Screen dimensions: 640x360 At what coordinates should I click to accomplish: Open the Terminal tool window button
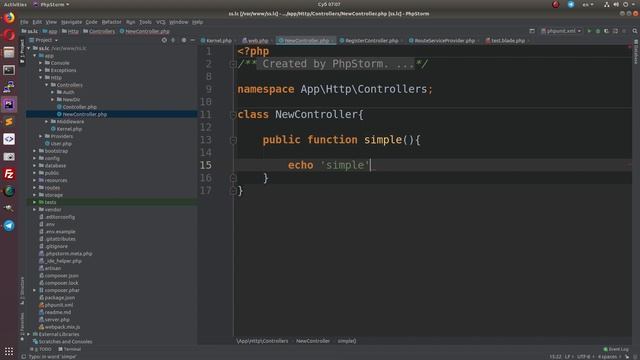[x=70, y=349]
